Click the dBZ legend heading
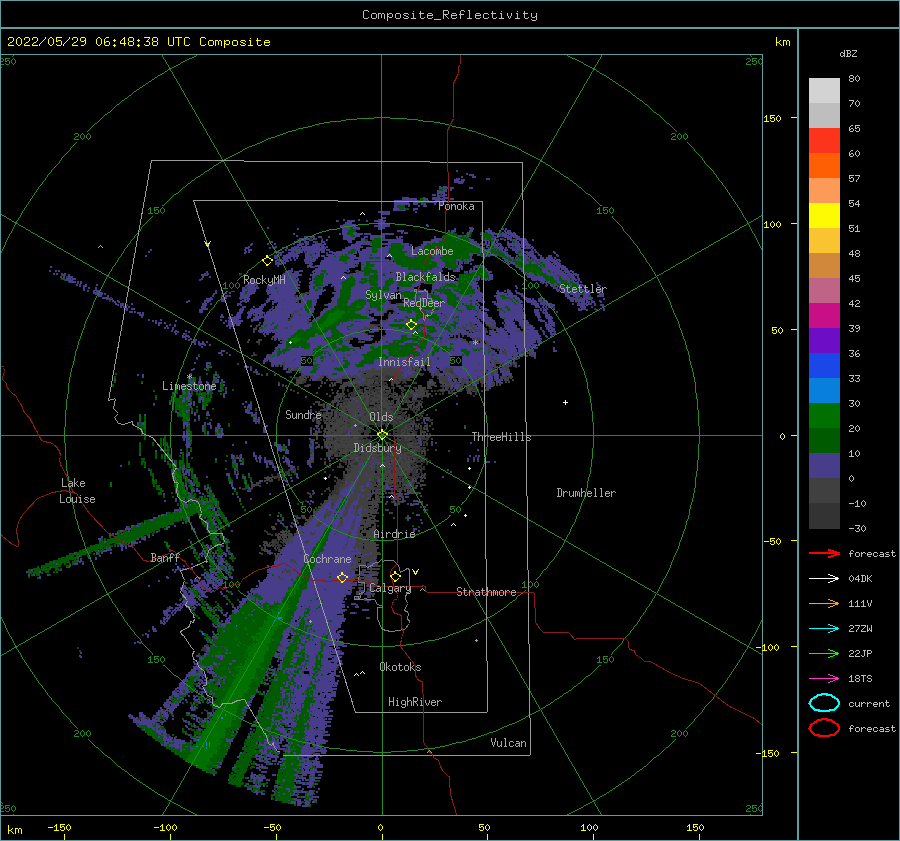The height and width of the screenshot is (841, 900). 848,53
